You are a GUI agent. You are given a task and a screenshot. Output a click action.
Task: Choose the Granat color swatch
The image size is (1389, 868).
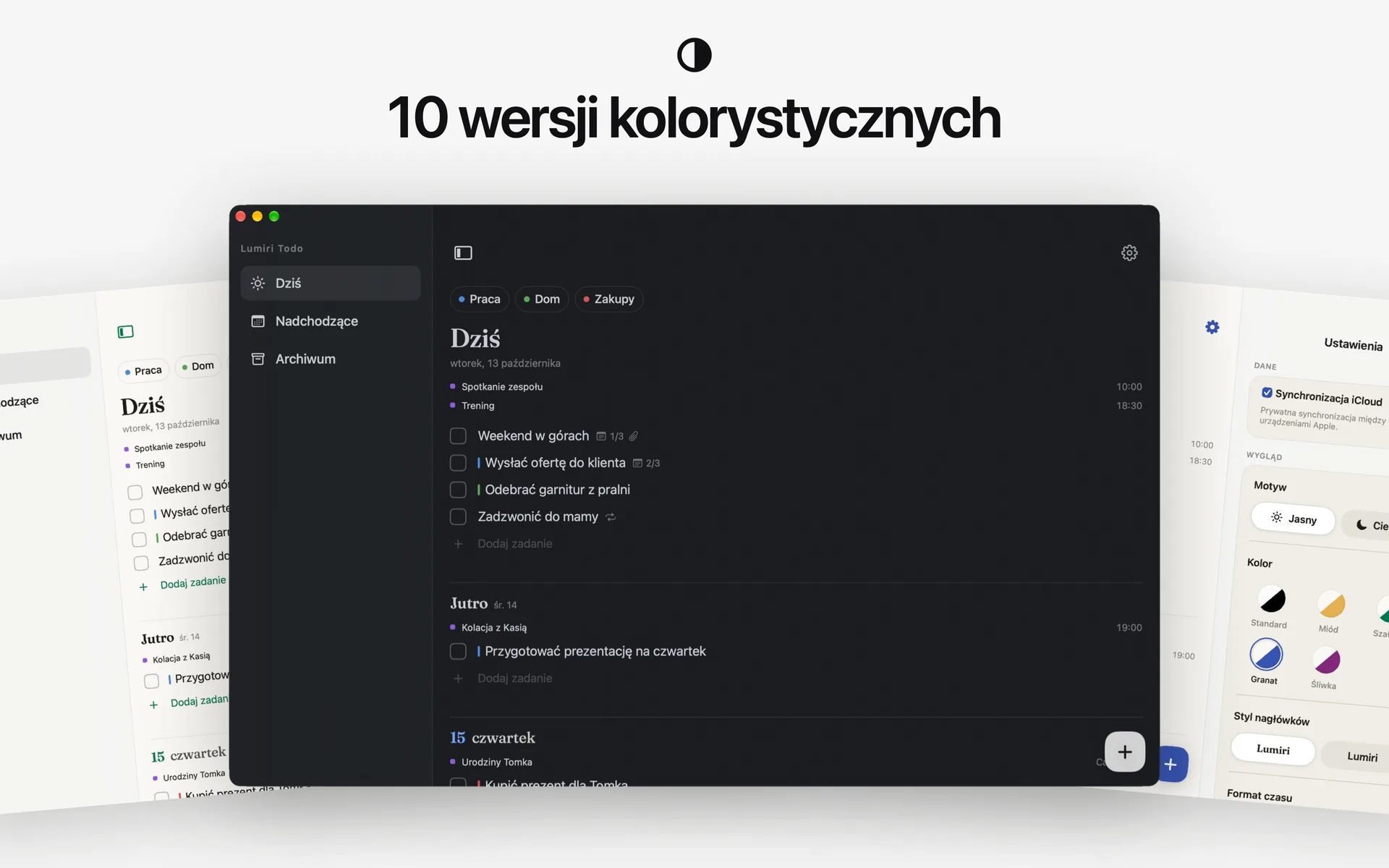[1266, 655]
